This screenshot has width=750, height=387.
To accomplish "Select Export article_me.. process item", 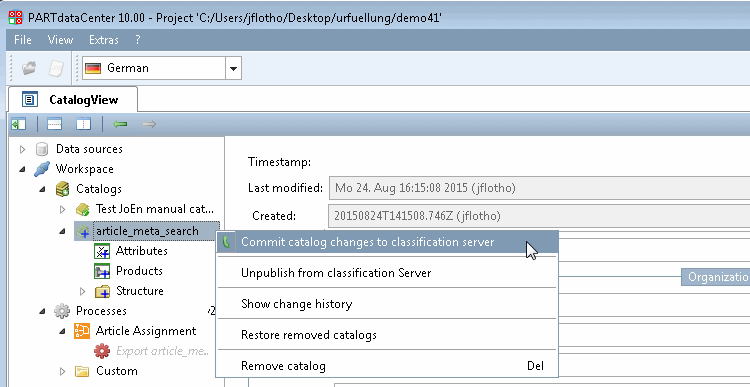I will click(163, 351).
